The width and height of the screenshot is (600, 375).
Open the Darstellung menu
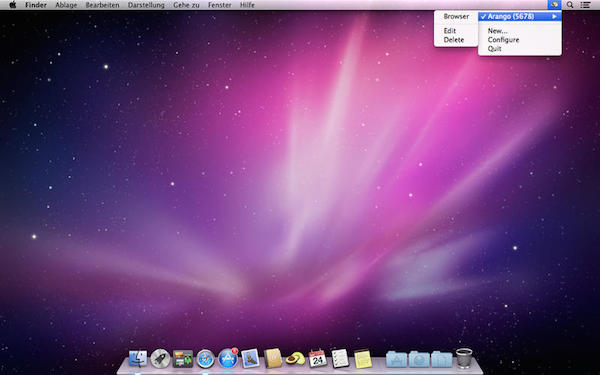[x=146, y=5]
